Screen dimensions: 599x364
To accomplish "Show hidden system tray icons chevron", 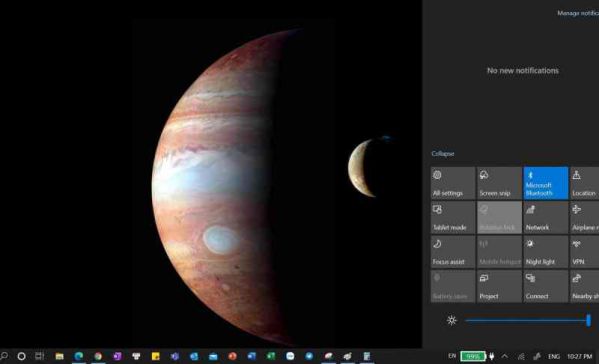I will 505,356.
